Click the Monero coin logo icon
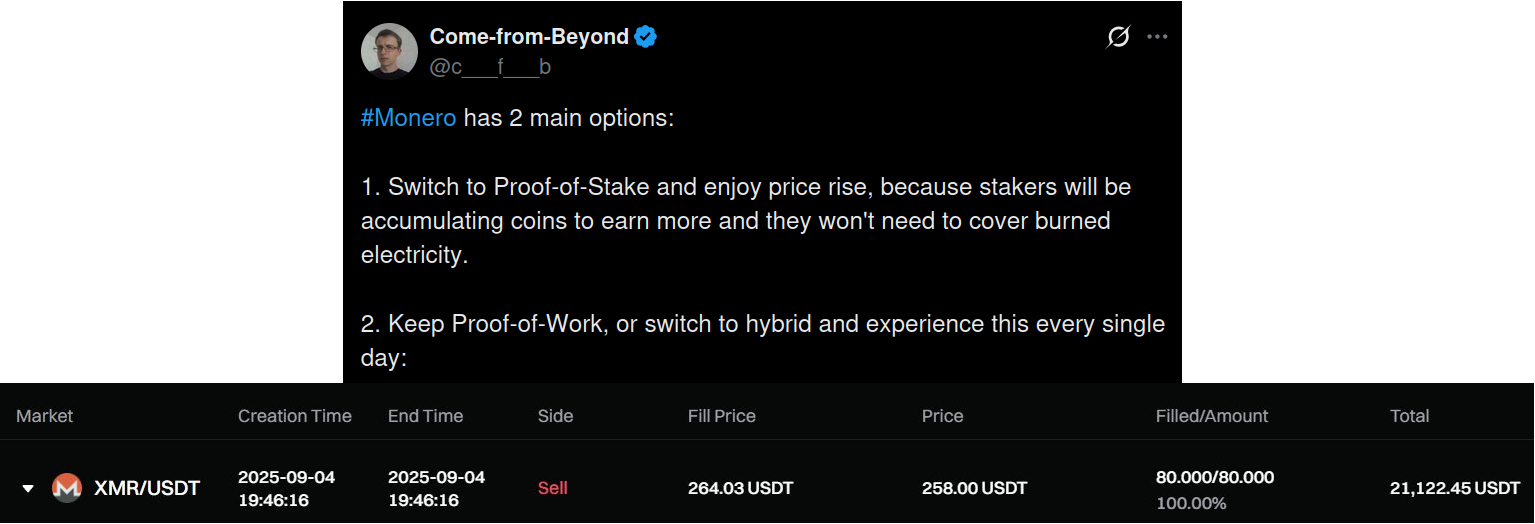This screenshot has width=1535, height=524. tap(67, 488)
